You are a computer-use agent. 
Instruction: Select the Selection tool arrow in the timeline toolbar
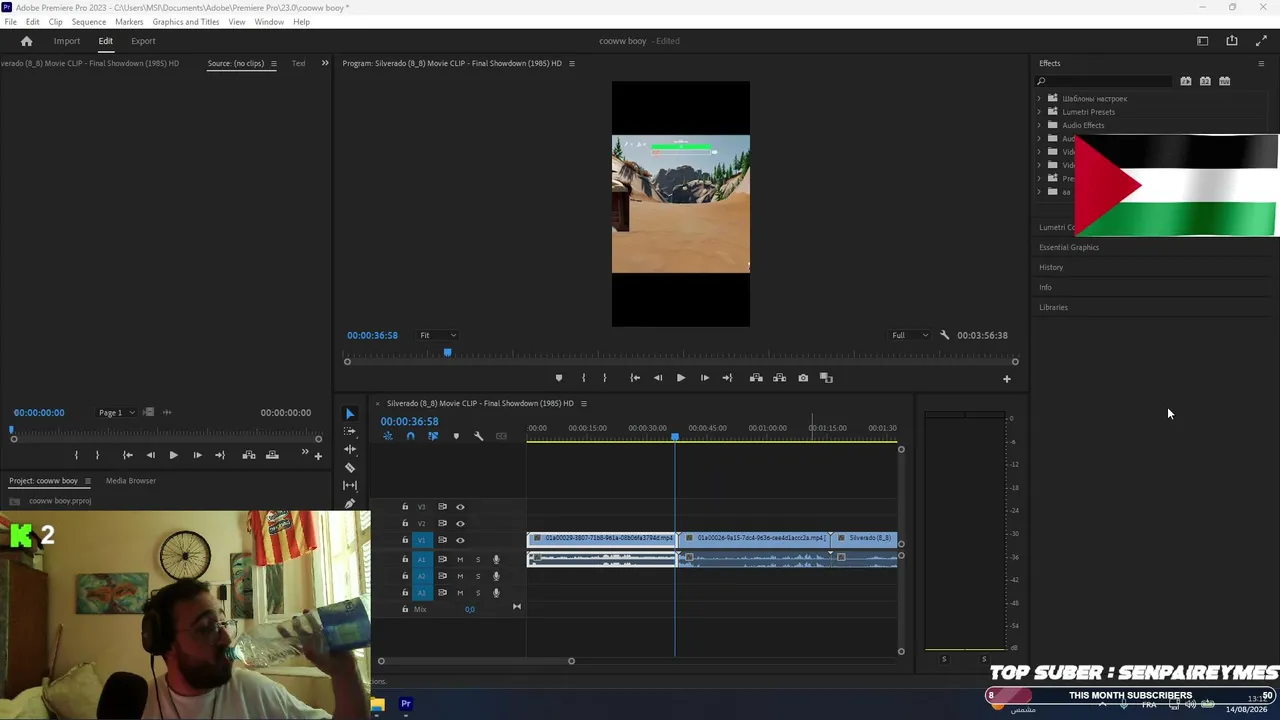pos(350,414)
